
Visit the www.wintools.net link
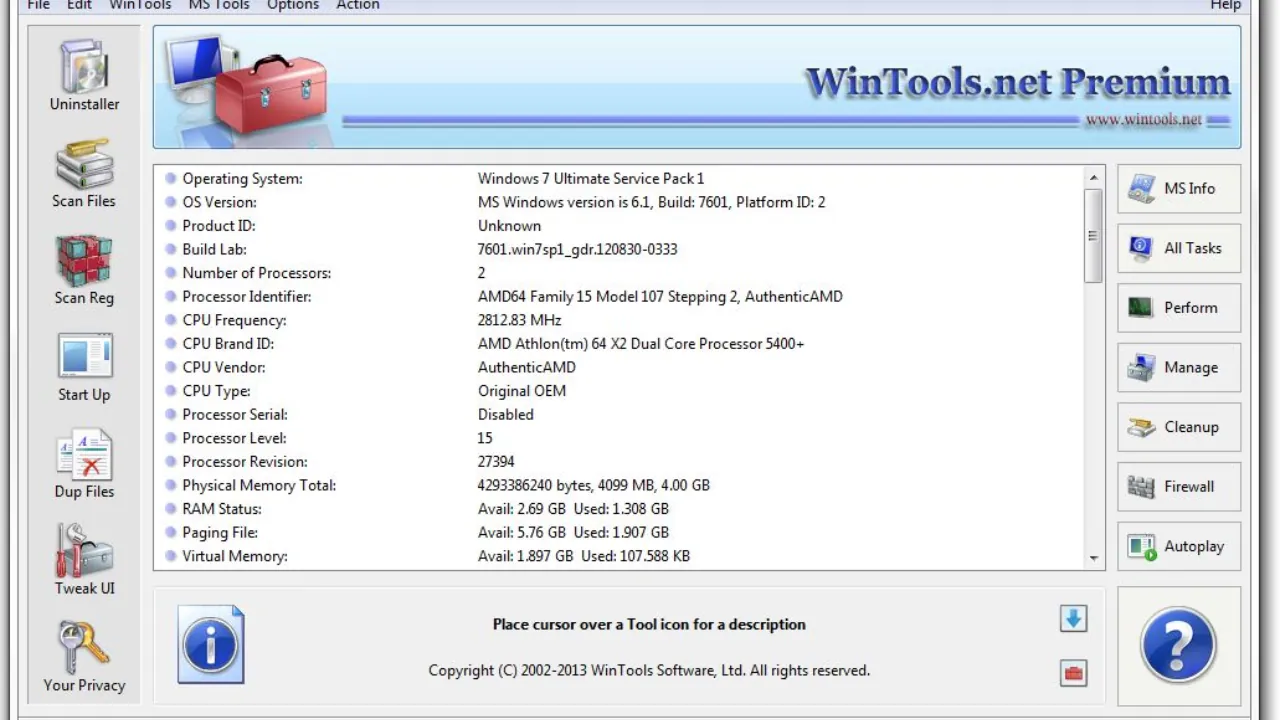click(x=1143, y=119)
